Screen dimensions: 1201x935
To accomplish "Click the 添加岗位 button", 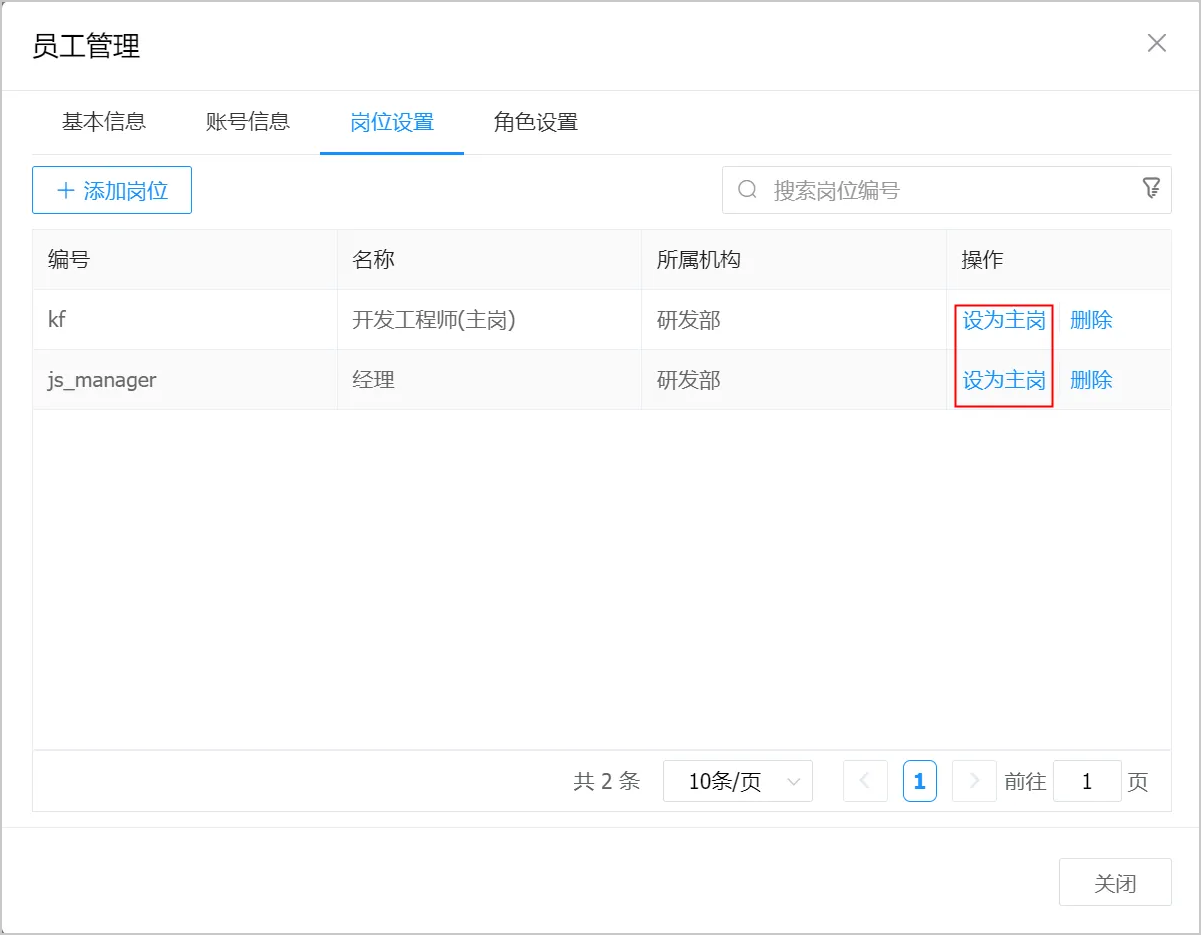I will tap(112, 190).
